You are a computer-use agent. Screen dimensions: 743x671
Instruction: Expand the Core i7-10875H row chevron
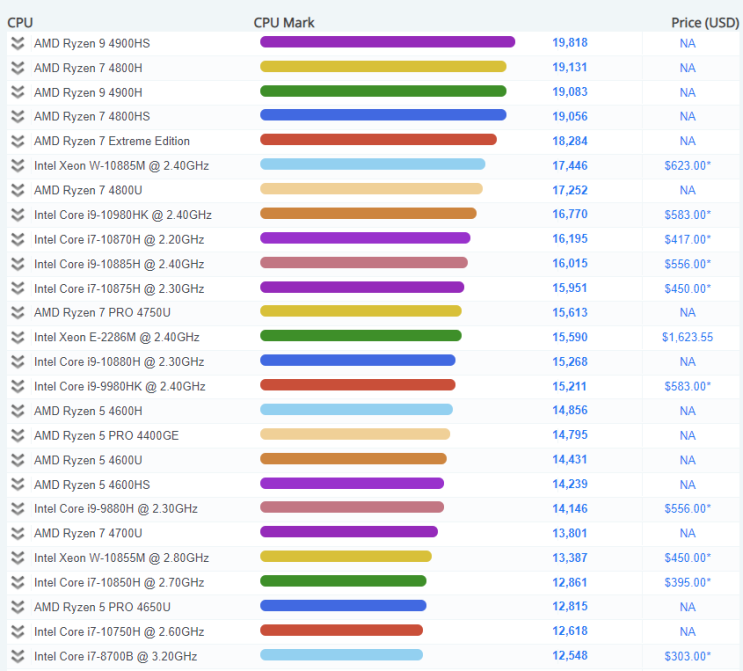pos(18,289)
